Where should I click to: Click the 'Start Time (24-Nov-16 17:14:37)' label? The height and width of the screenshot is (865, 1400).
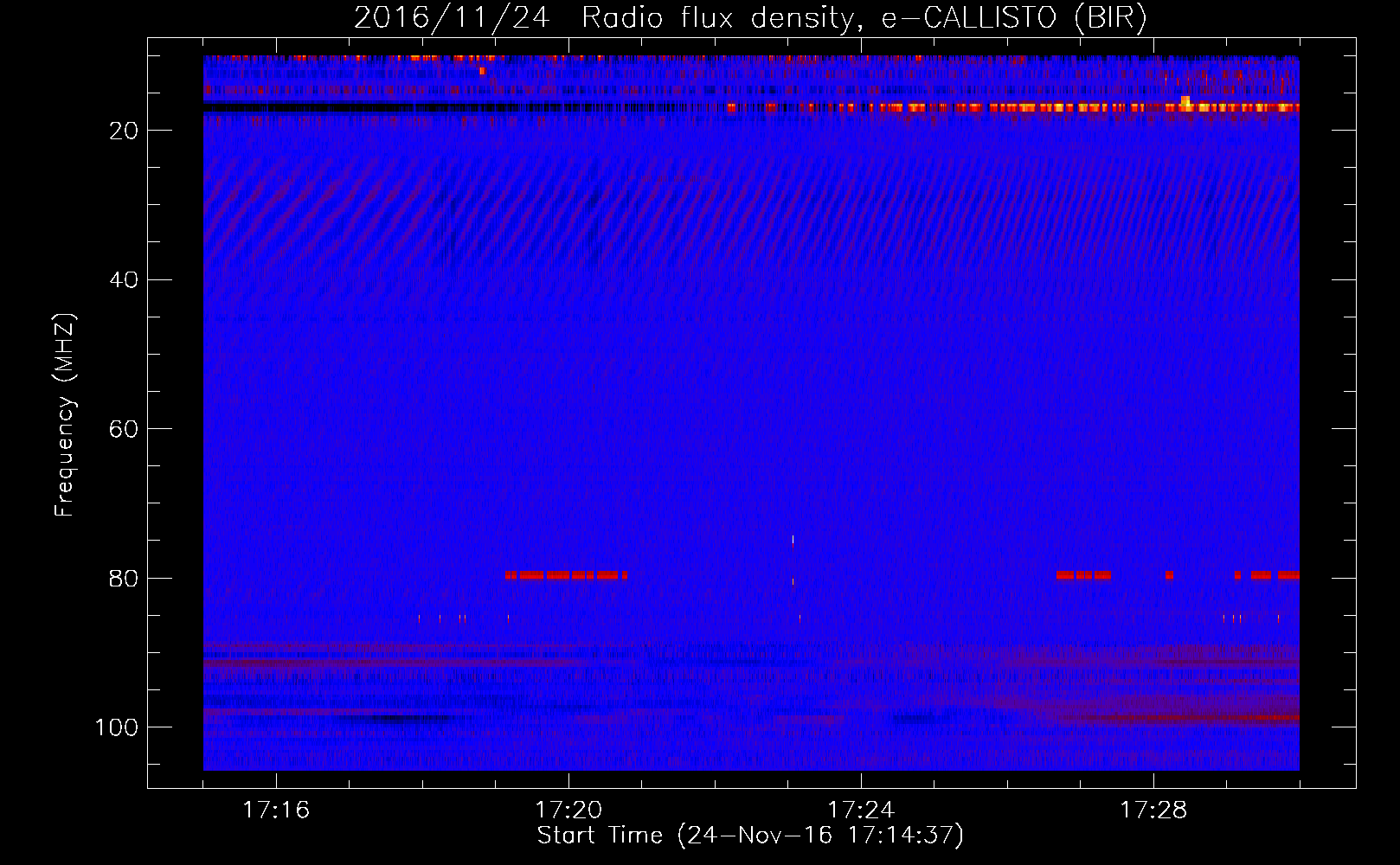pyautogui.click(x=750, y=836)
